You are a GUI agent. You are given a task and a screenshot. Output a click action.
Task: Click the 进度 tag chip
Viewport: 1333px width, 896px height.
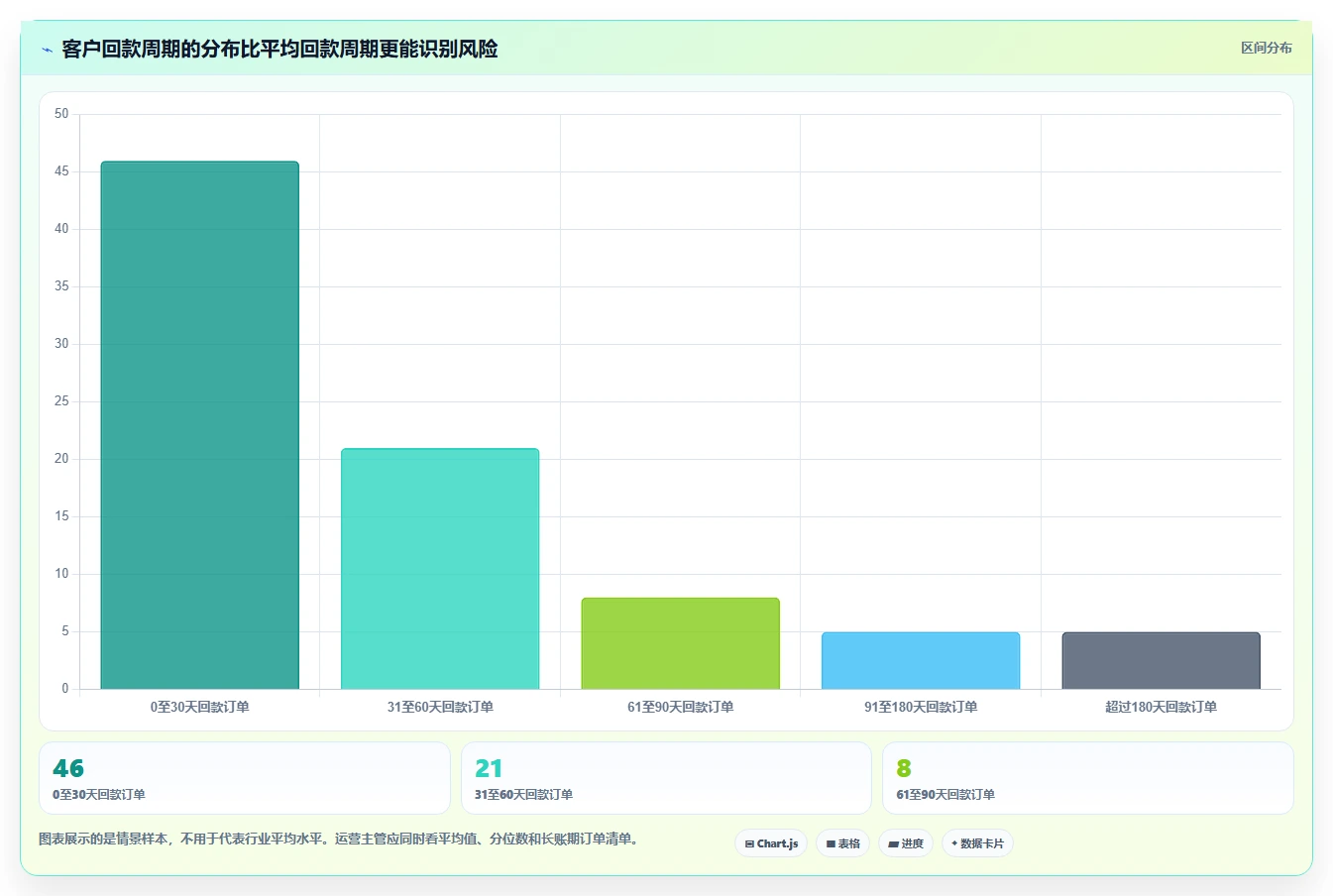[906, 843]
